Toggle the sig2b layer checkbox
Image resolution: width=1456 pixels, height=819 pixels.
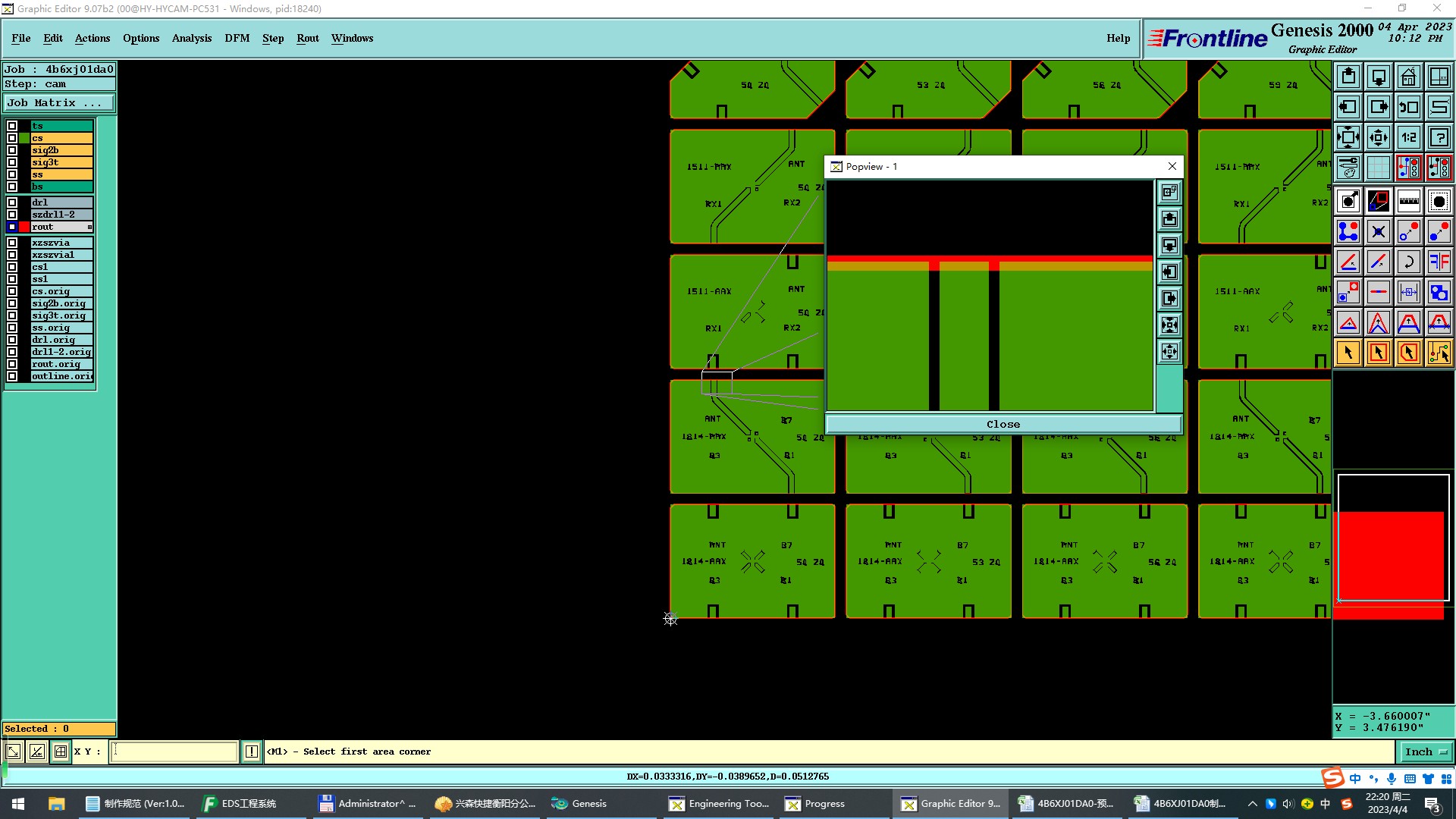(x=12, y=150)
